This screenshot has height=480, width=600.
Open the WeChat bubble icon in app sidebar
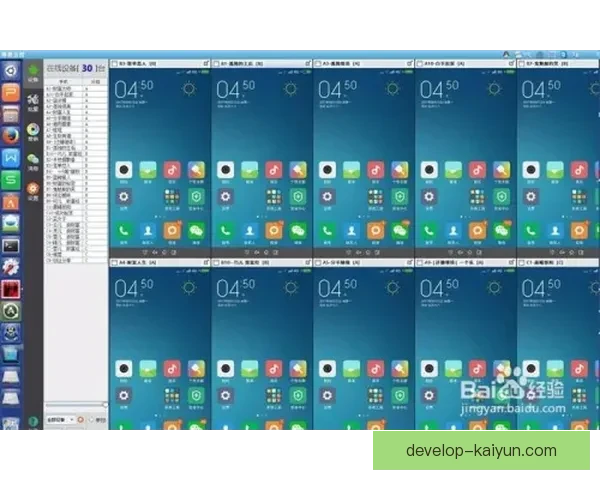(33, 157)
